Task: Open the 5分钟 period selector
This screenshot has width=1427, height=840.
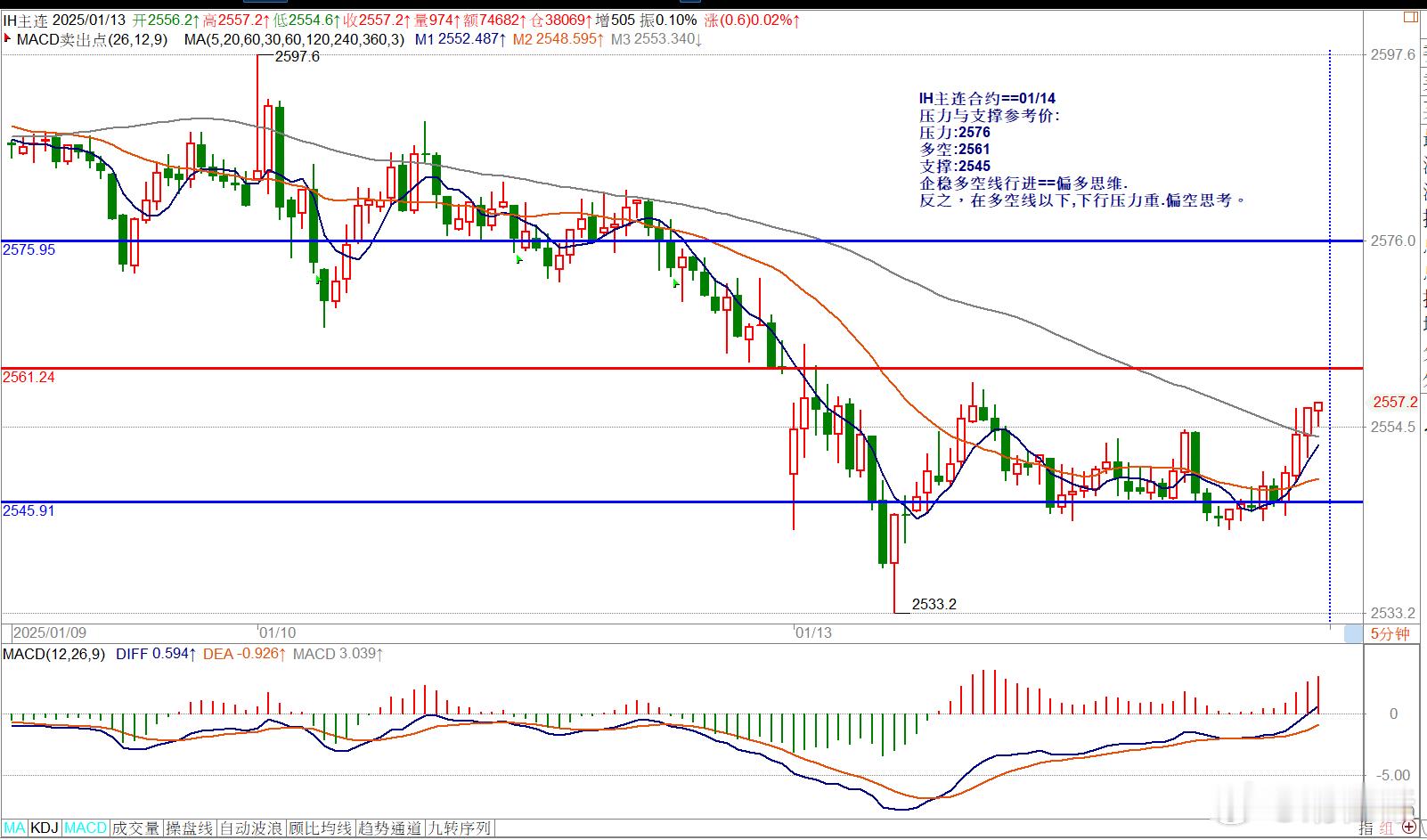Action: 1390,634
